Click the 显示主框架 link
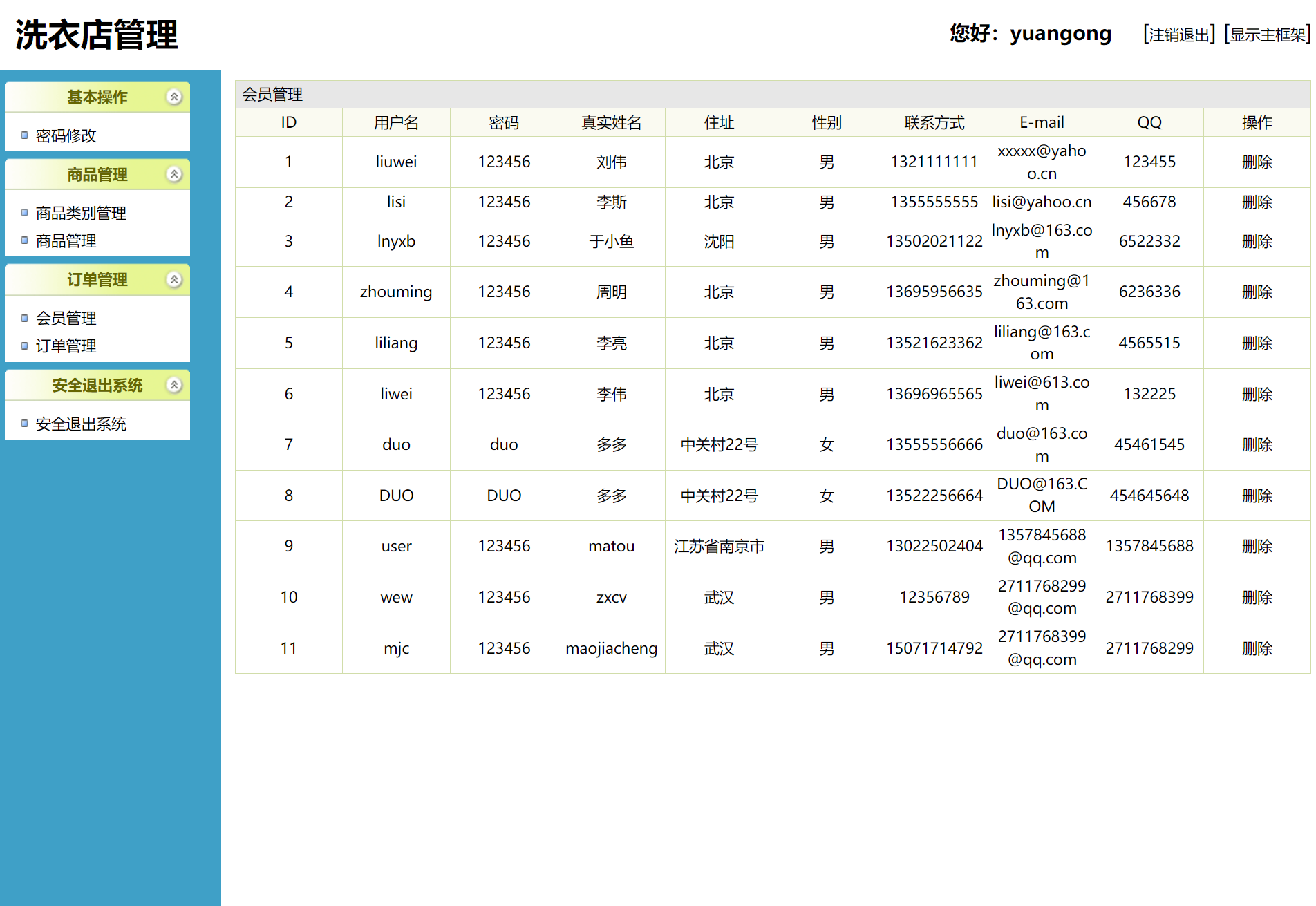The width and height of the screenshot is (1316, 906). coord(1267,35)
